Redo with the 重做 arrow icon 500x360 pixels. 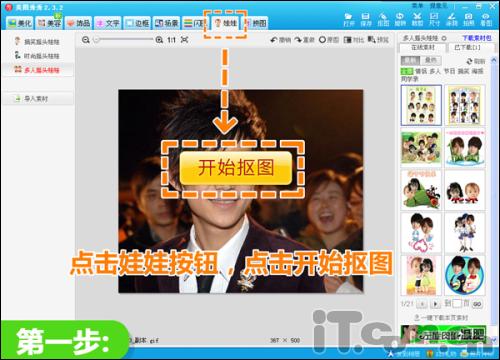pos(304,40)
